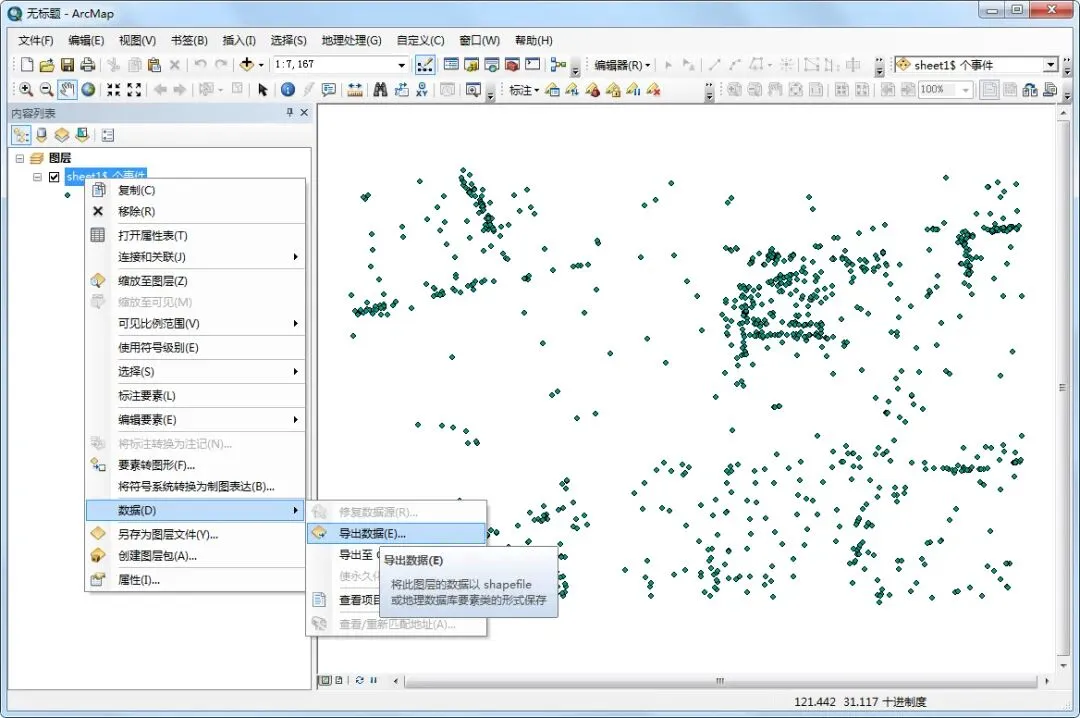
Task: Toggle the Pan hand tool
Action: click(67, 90)
